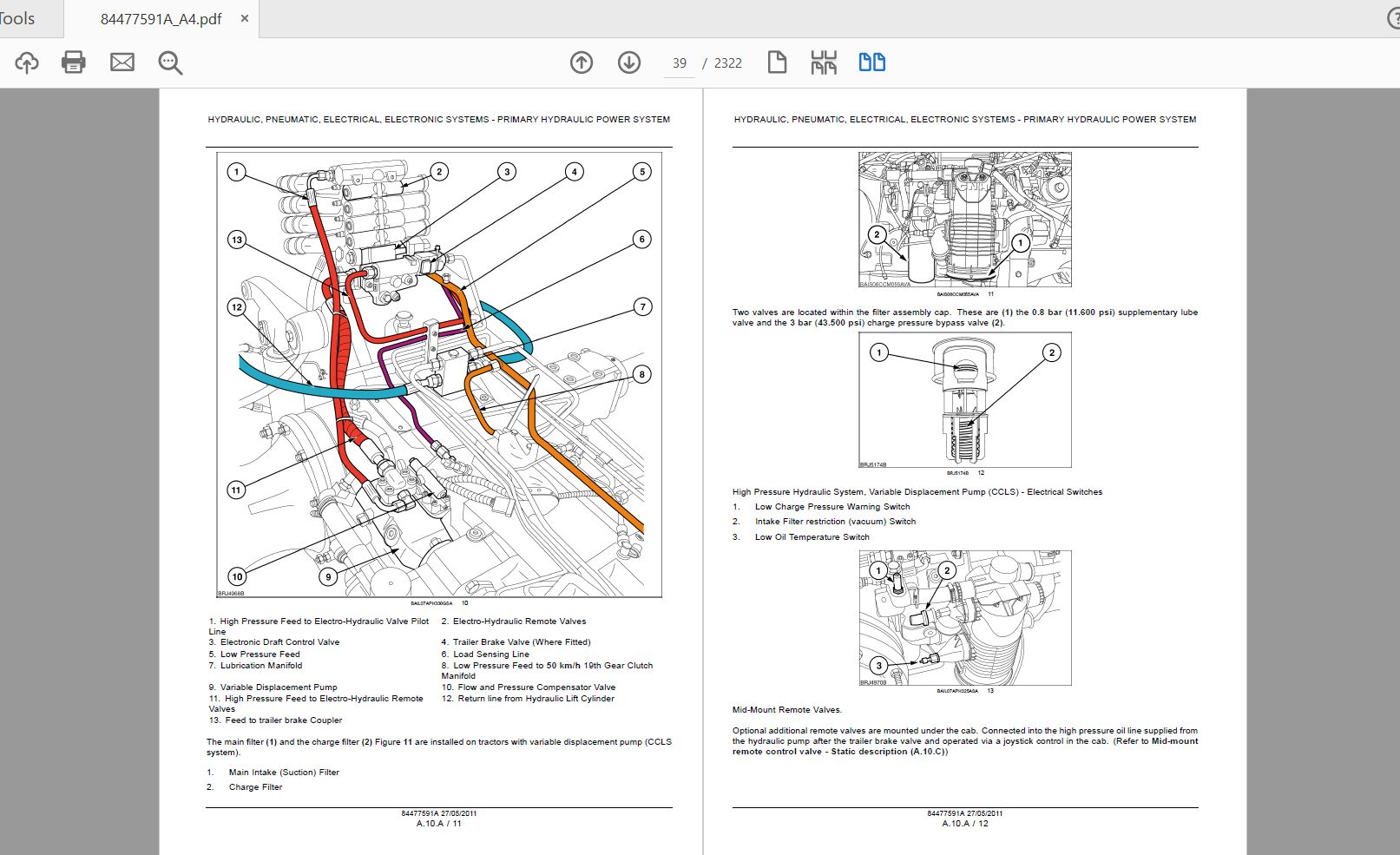Close the 84477591A_A4.pdf tab
The height and width of the screenshot is (855, 1400).
click(x=245, y=18)
